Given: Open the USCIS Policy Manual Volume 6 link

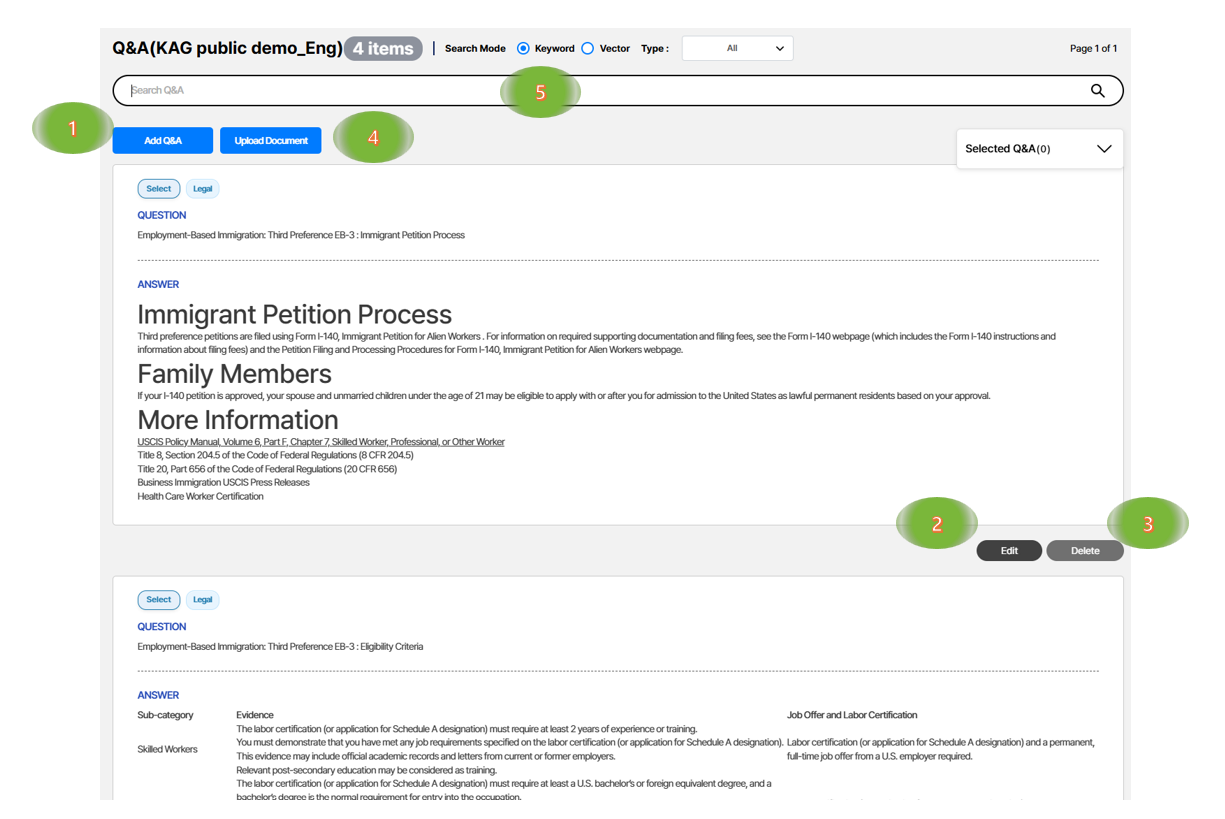Looking at the screenshot, I should coord(321,442).
